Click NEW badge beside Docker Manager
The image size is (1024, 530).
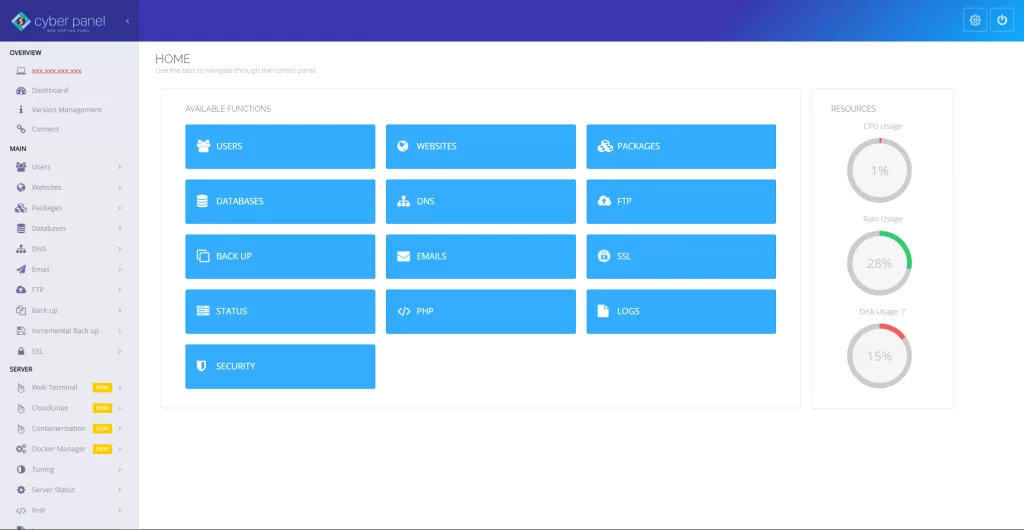(102, 449)
